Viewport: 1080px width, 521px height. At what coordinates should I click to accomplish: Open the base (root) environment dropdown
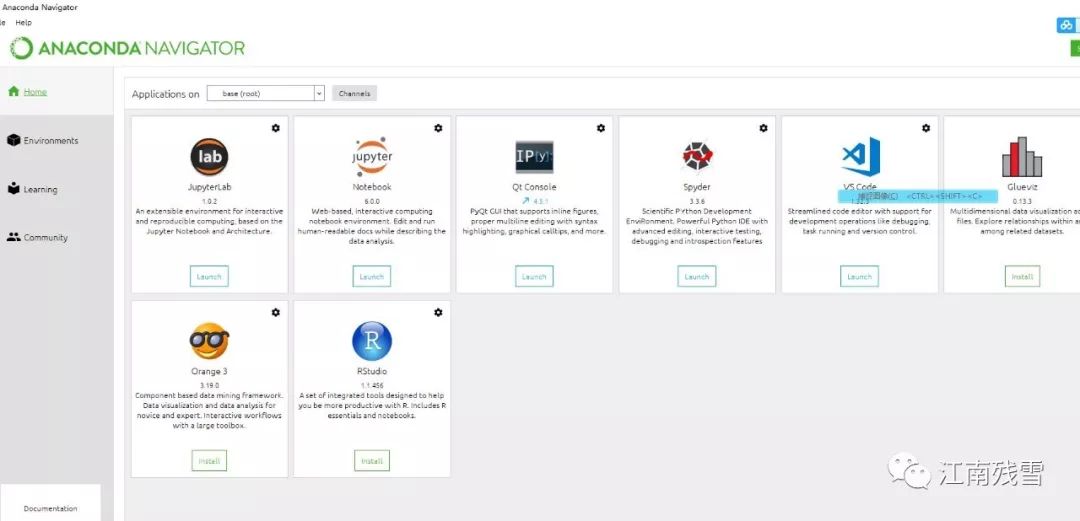[265, 93]
